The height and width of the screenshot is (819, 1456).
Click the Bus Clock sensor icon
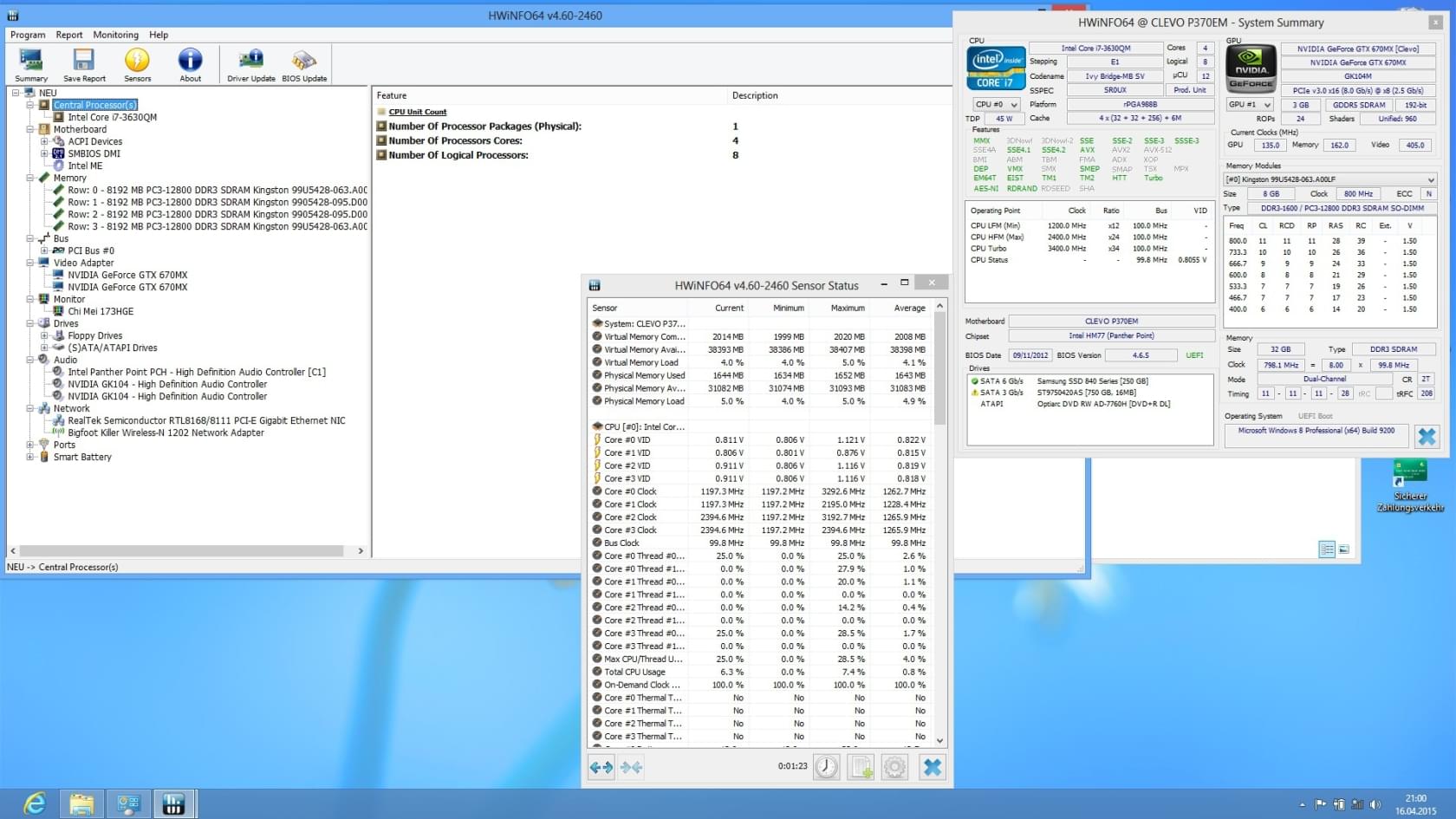[597, 543]
